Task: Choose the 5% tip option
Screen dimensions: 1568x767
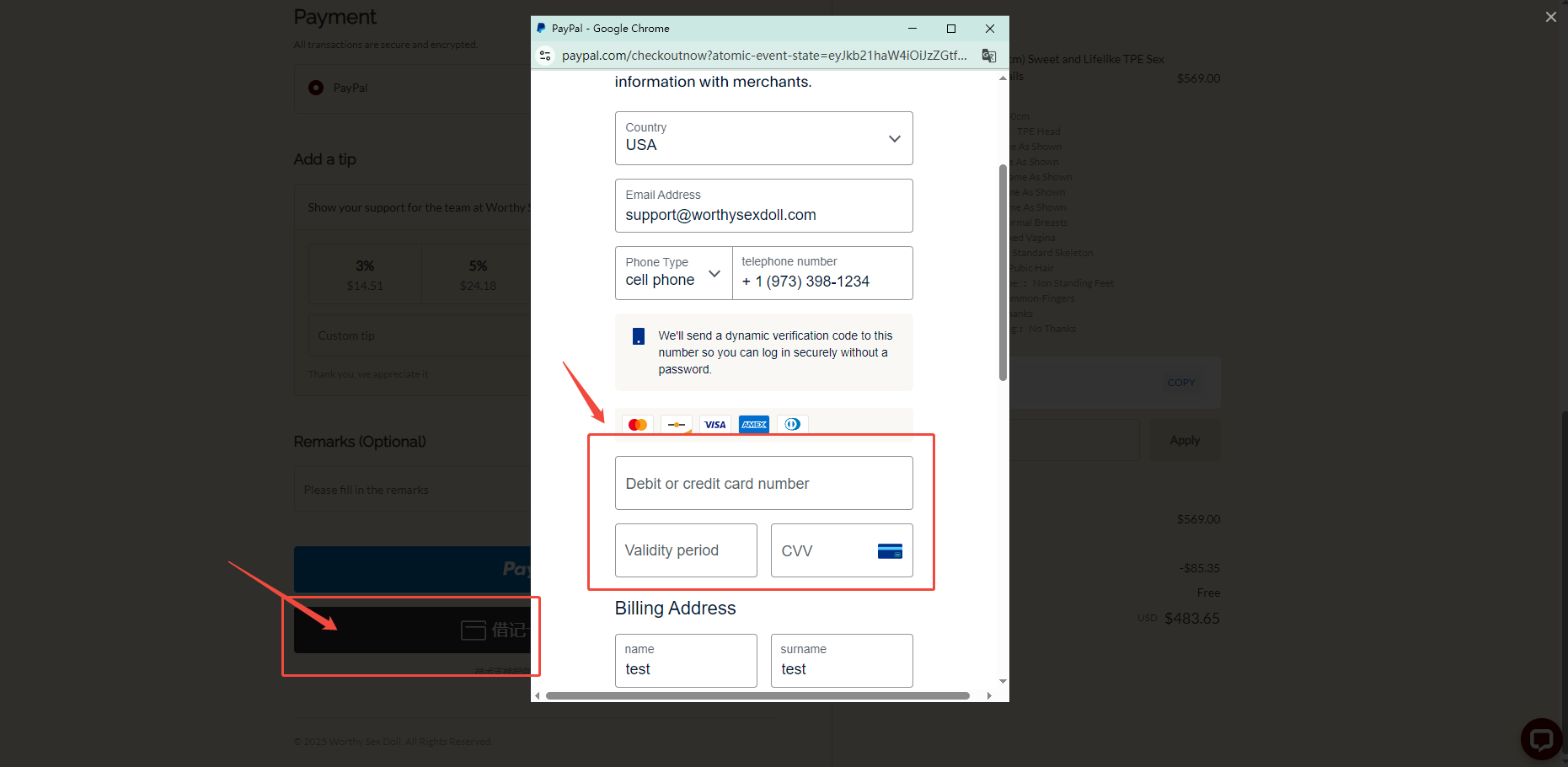Action: click(x=478, y=275)
